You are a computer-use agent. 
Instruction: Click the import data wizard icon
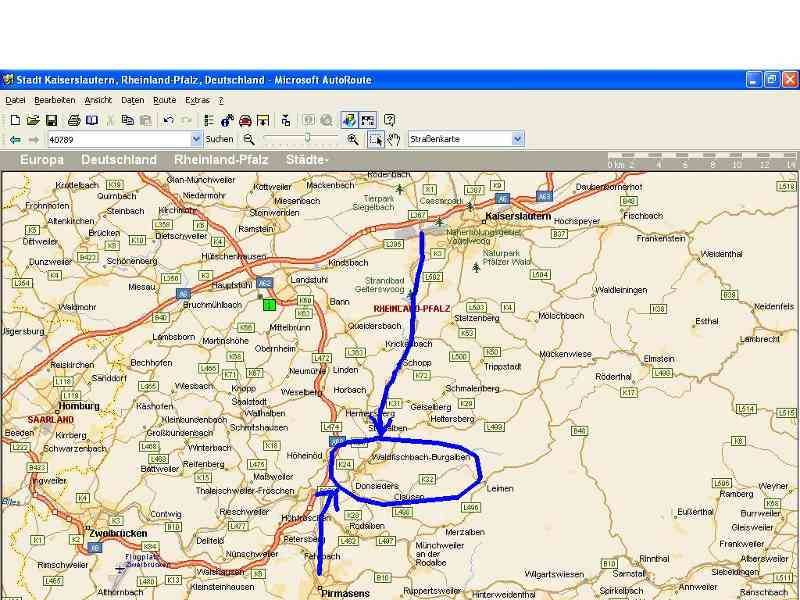(x=263, y=120)
